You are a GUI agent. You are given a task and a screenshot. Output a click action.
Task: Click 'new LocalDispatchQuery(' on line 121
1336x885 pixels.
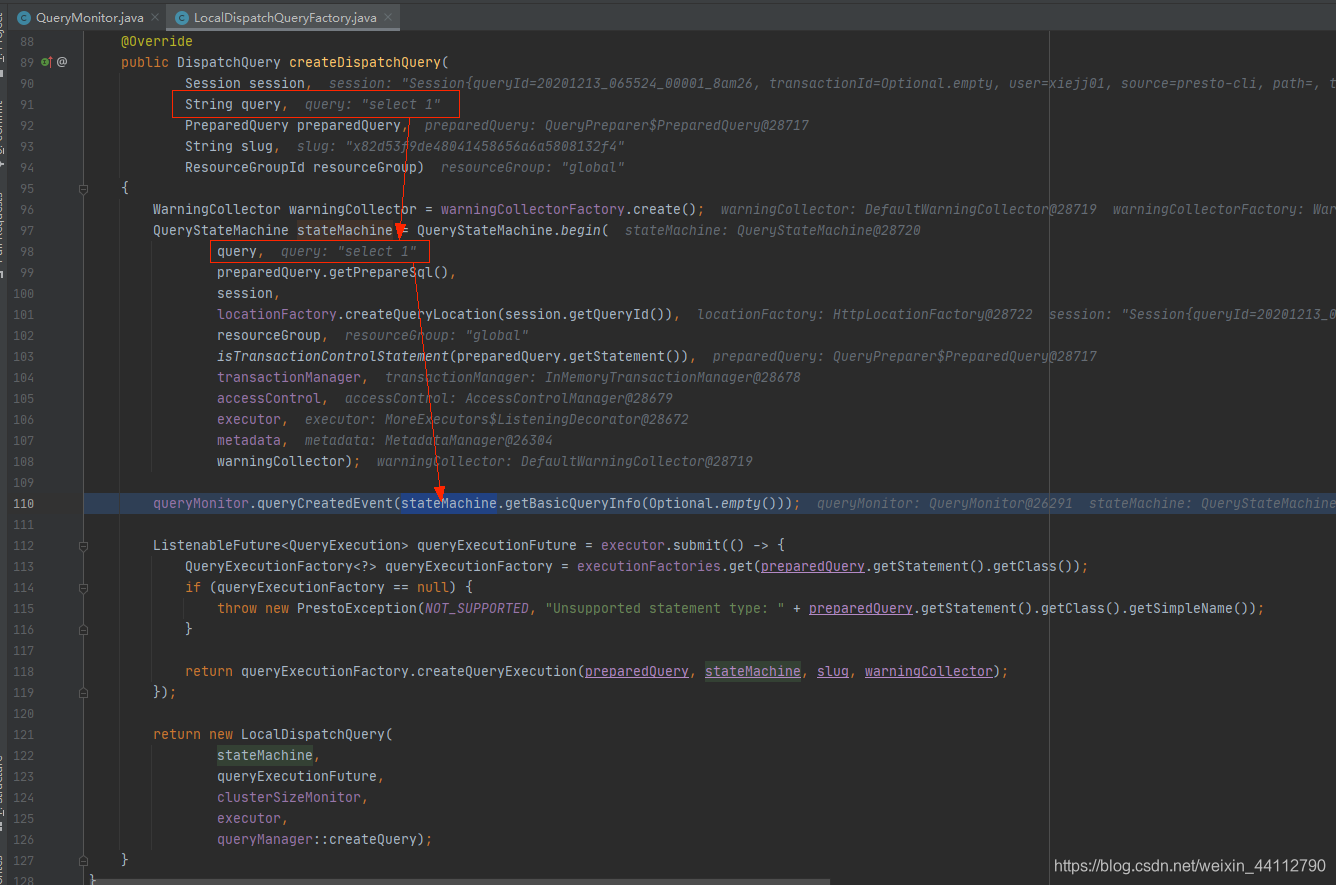(x=301, y=734)
